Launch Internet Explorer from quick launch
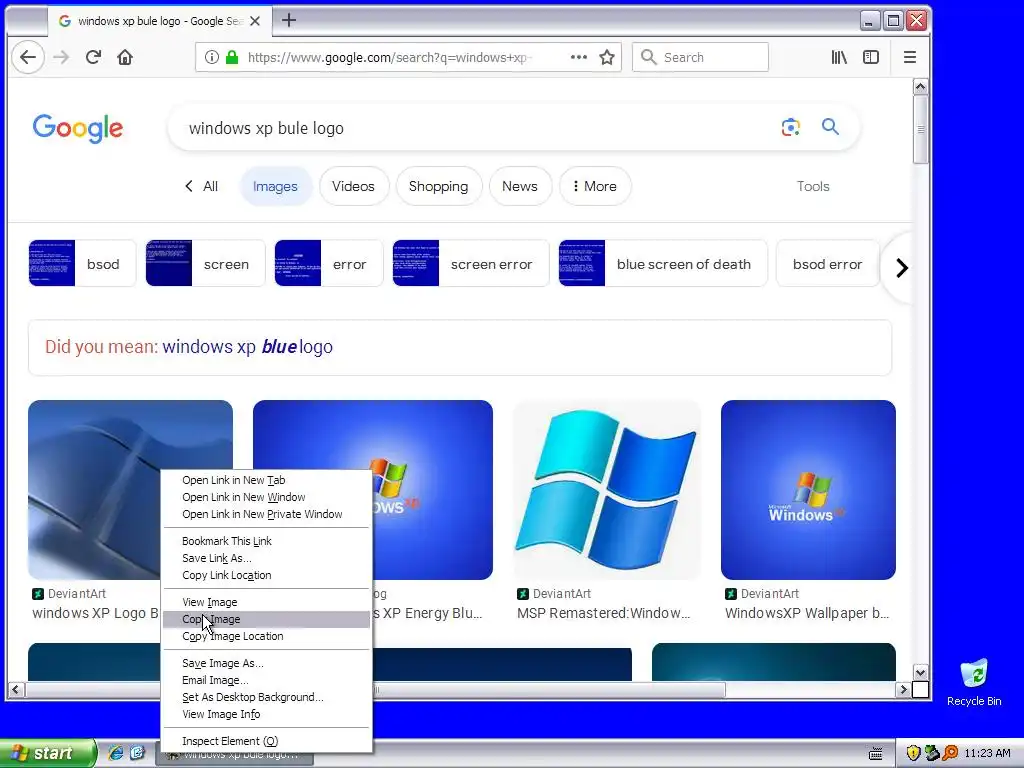The height and width of the screenshot is (768, 1024). point(116,753)
